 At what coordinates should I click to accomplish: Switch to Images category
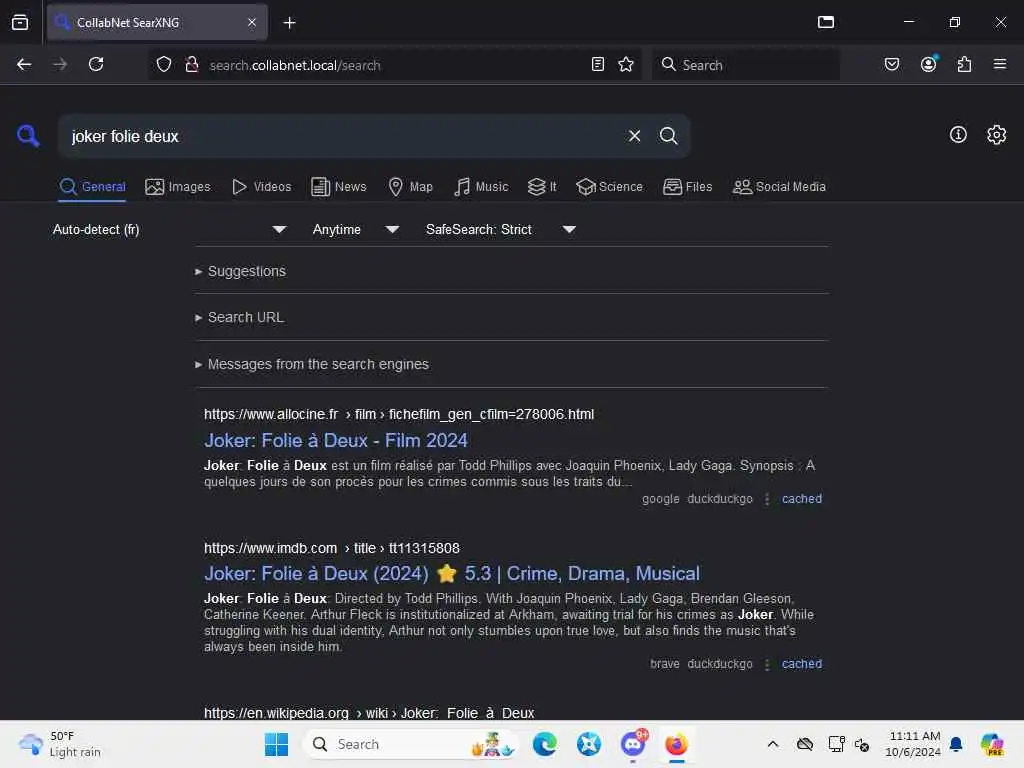(178, 187)
